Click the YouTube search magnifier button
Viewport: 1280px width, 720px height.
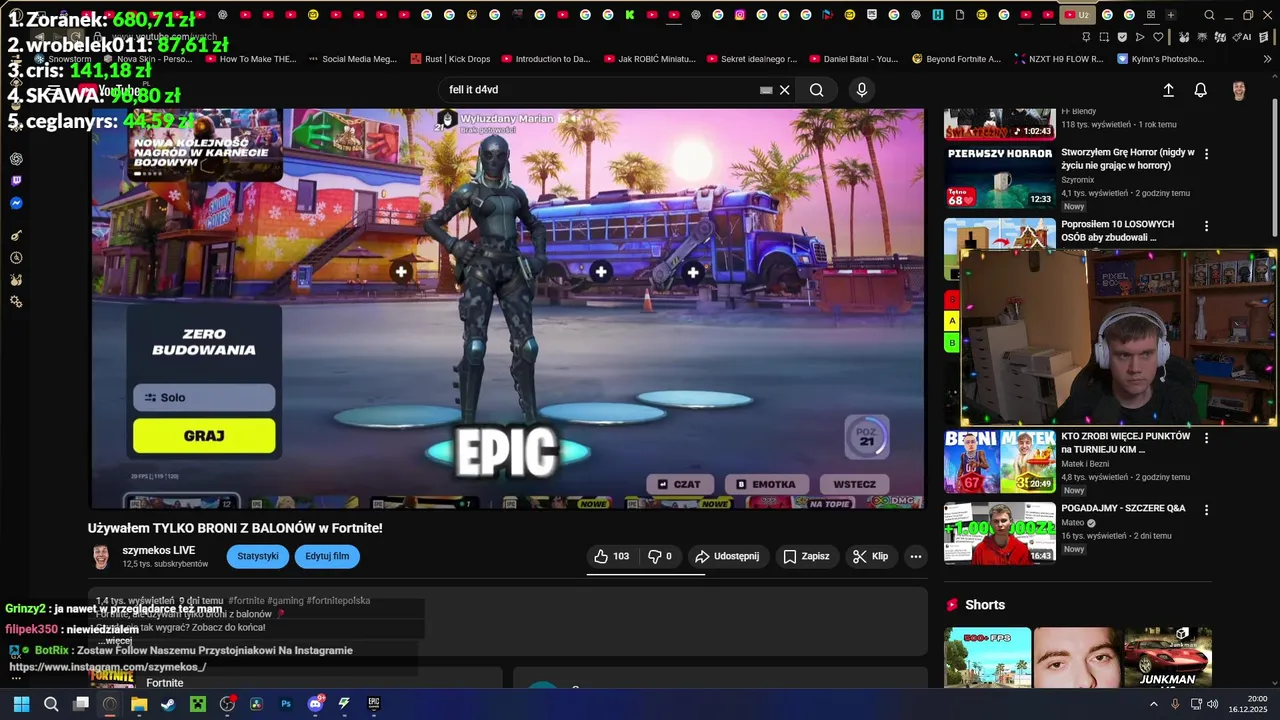tap(817, 90)
